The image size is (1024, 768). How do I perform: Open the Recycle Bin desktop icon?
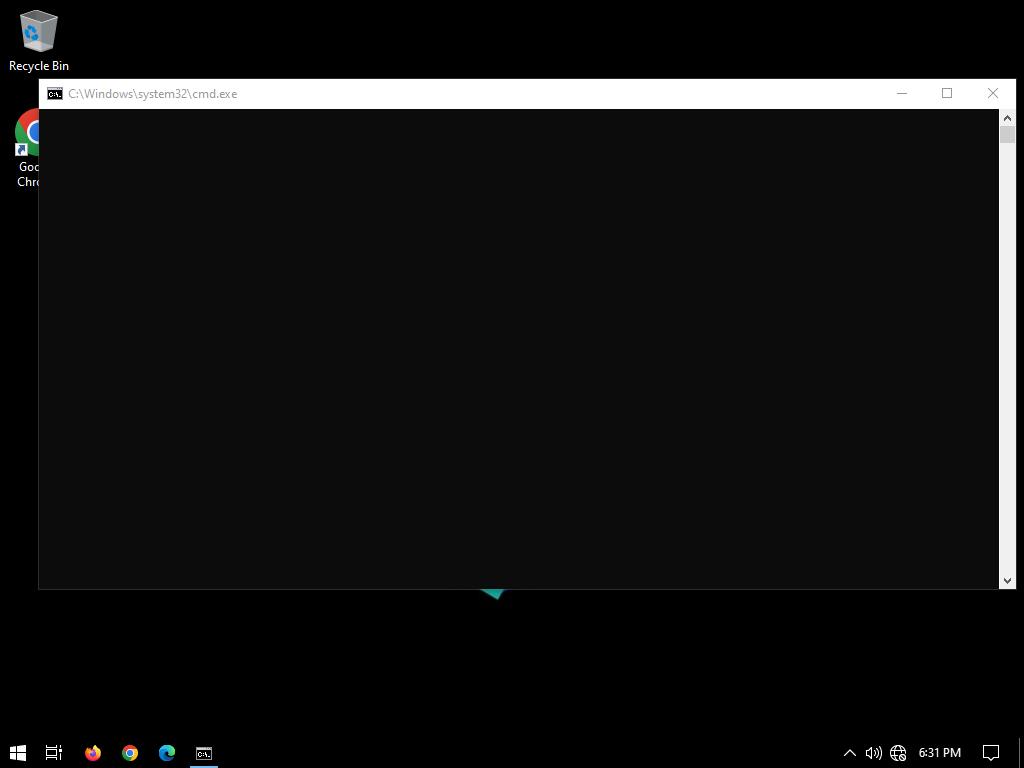(x=38, y=40)
